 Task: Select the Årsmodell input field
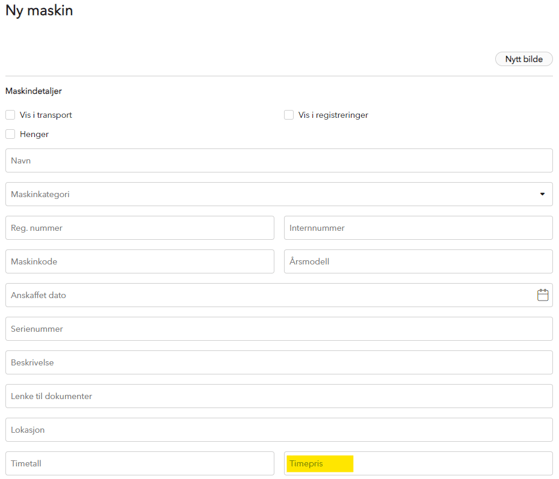point(418,262)
